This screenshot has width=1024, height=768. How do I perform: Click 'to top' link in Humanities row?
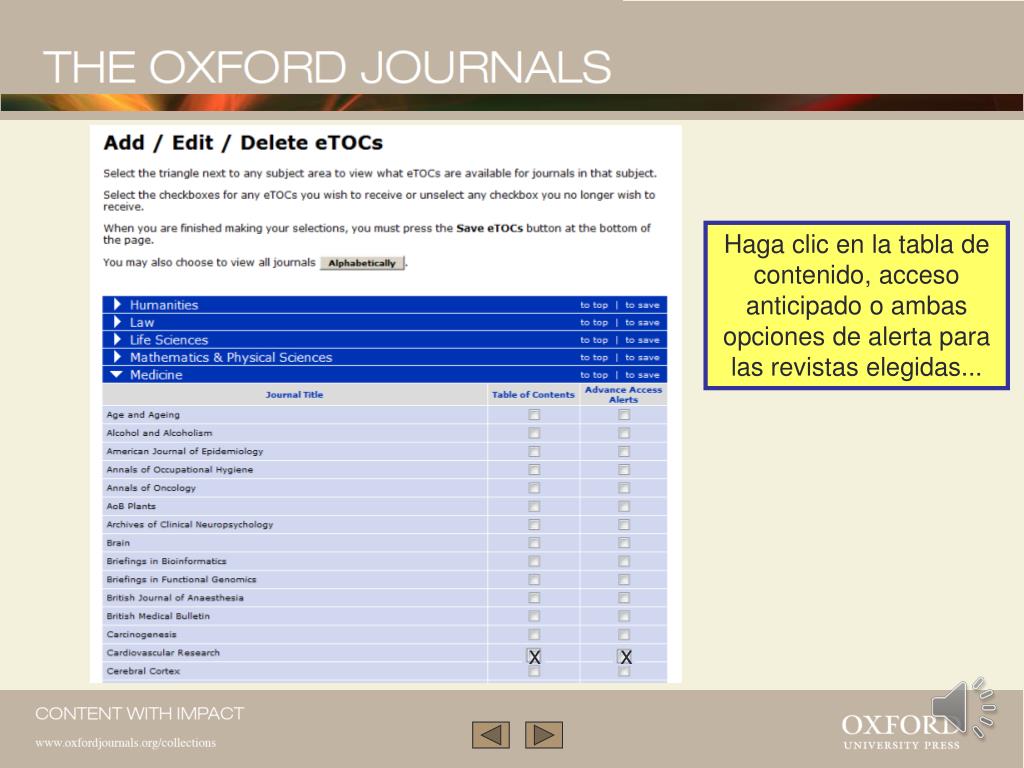coord(594,305)
